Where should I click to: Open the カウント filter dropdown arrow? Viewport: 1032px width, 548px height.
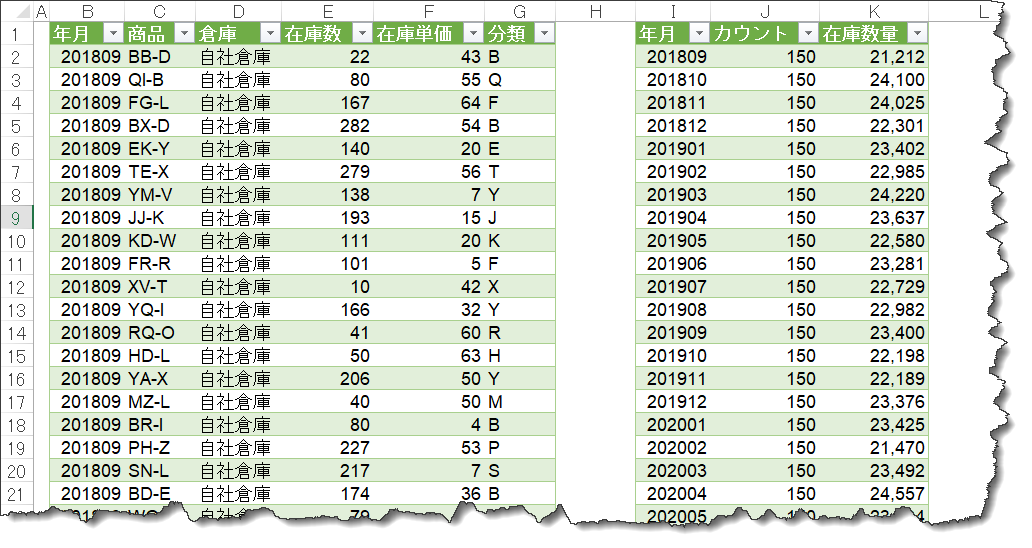pos(808,33)
